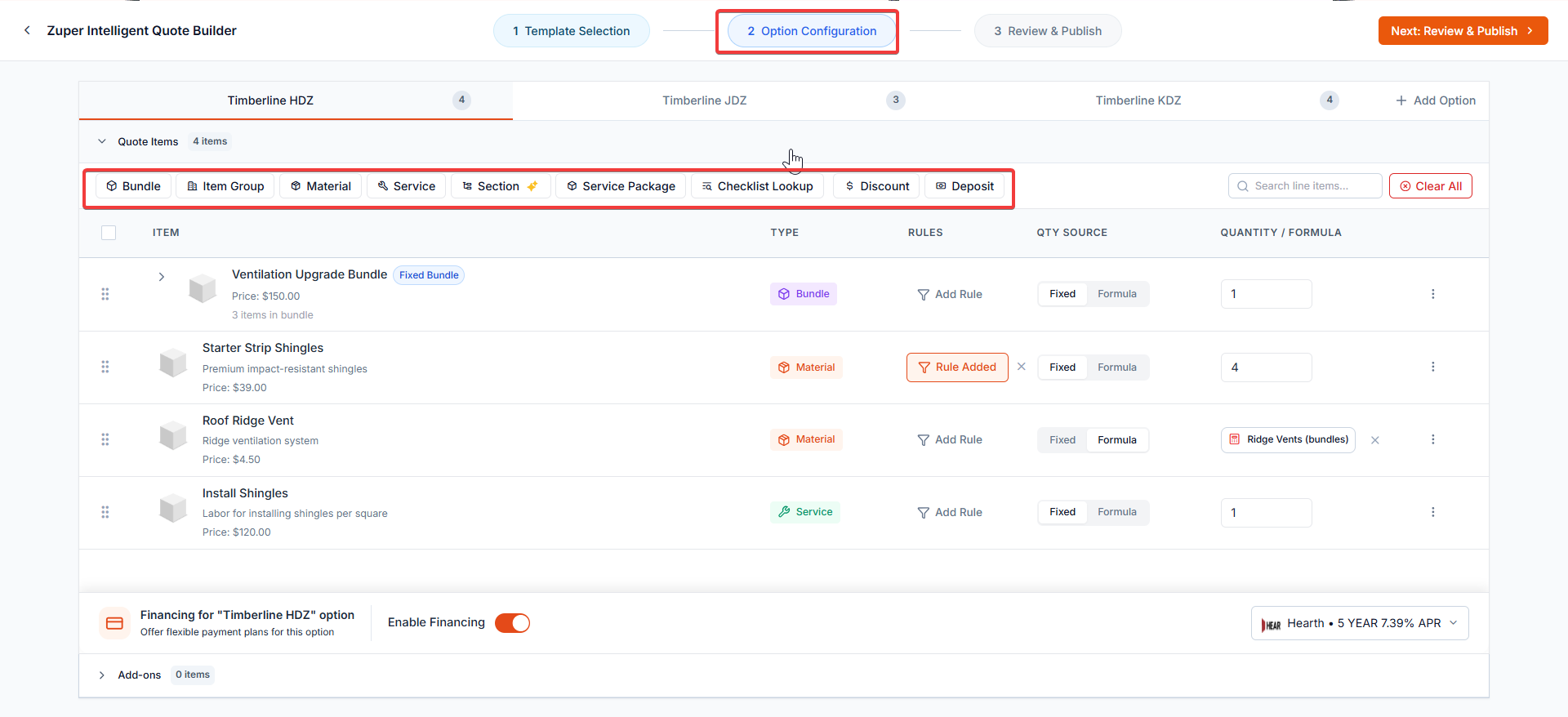Go to Review & Publish step
1568x717 pixels.
pyautogui.click(x=1048, y=31)
